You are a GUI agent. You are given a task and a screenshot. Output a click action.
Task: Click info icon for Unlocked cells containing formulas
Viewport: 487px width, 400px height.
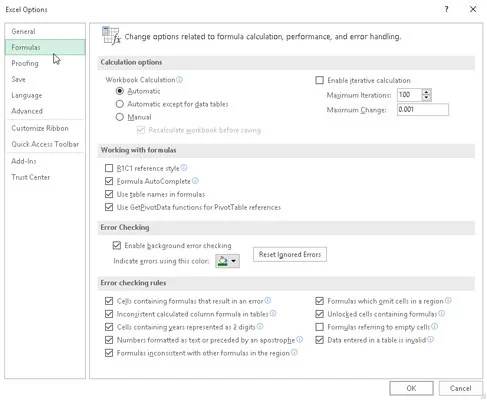click(441, 313)
